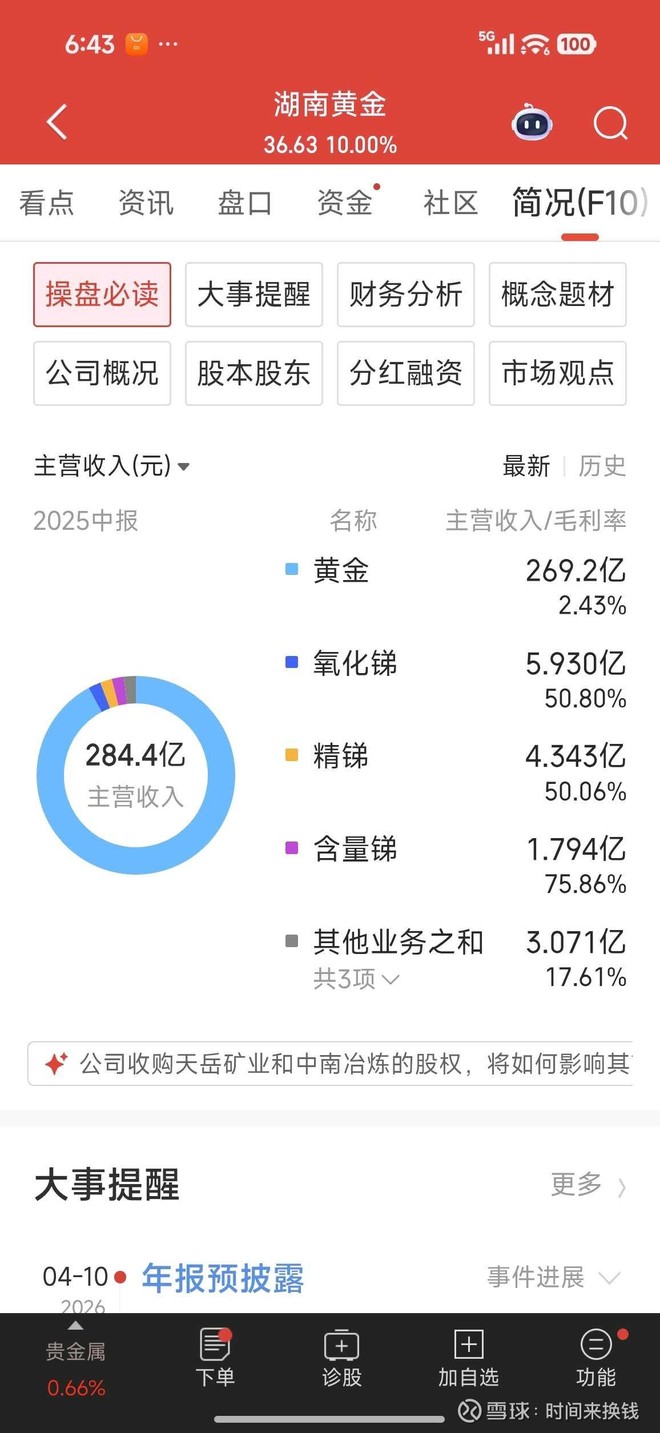The image size is (660, 1433).
Task: Switch to the 资金 capital flow tab
Action: (344, 203)
